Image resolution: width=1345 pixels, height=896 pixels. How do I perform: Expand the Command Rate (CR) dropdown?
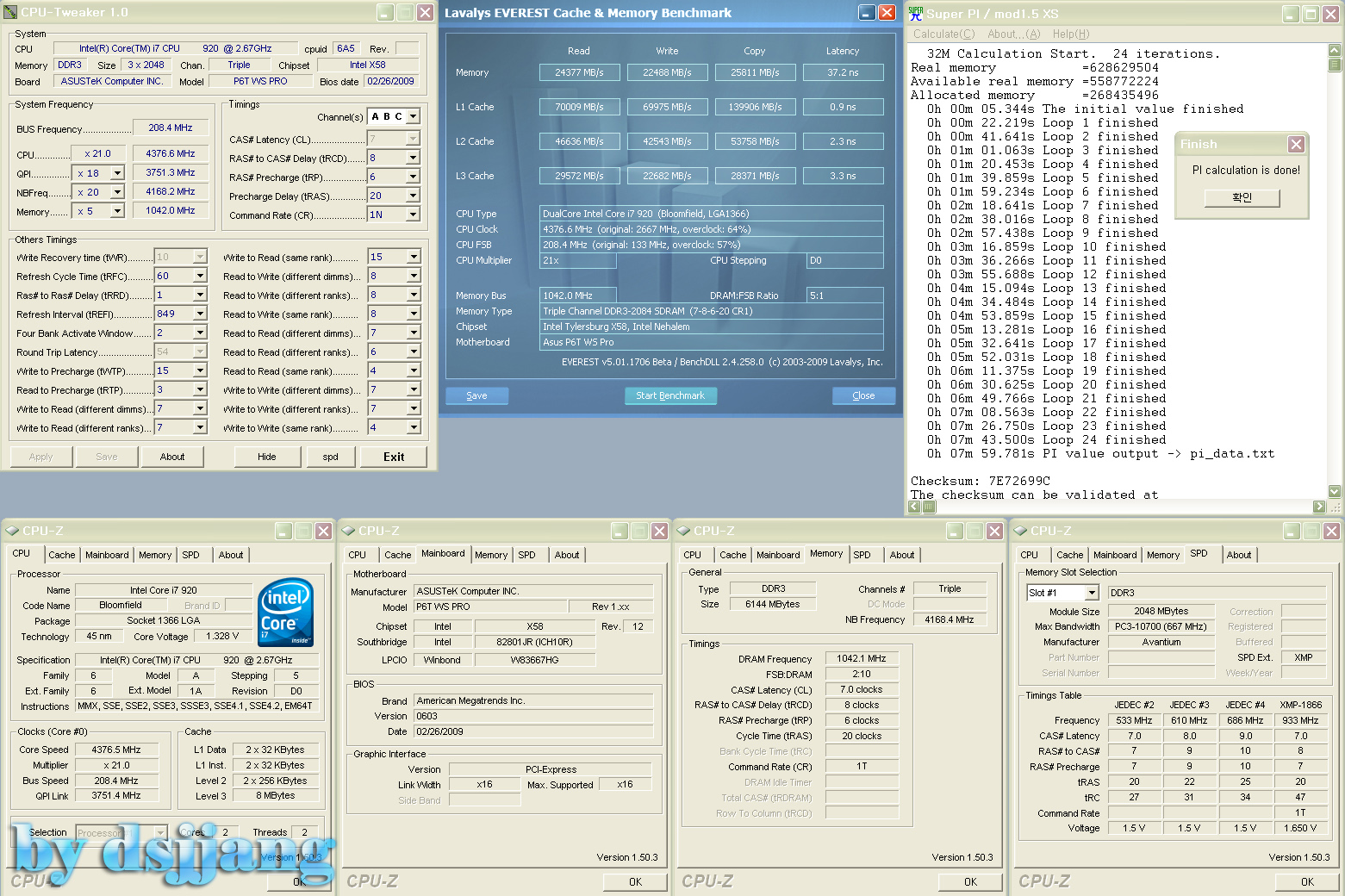click(x=413, y=215)
